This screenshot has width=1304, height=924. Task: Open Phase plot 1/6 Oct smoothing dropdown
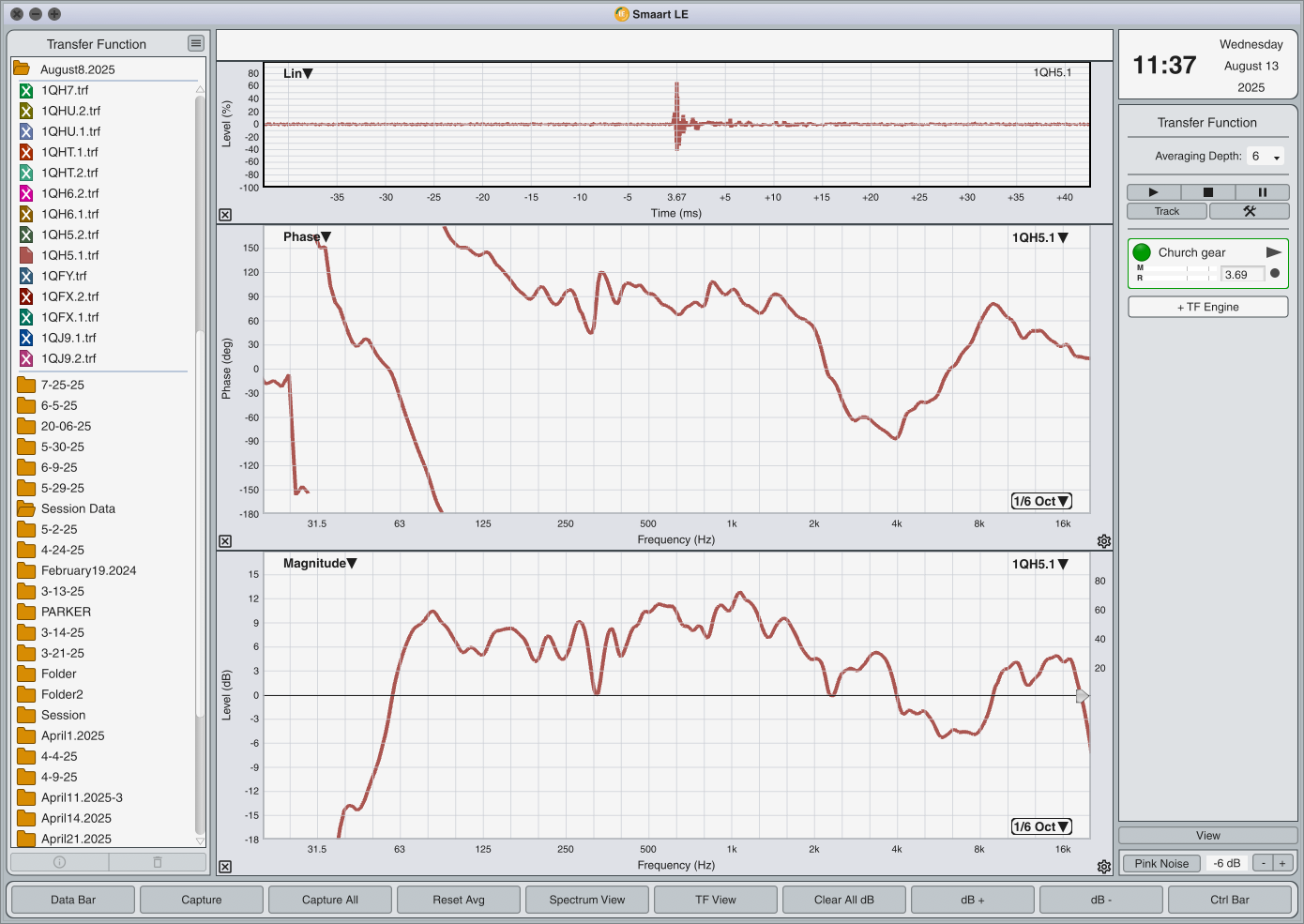coord(1040,501)
